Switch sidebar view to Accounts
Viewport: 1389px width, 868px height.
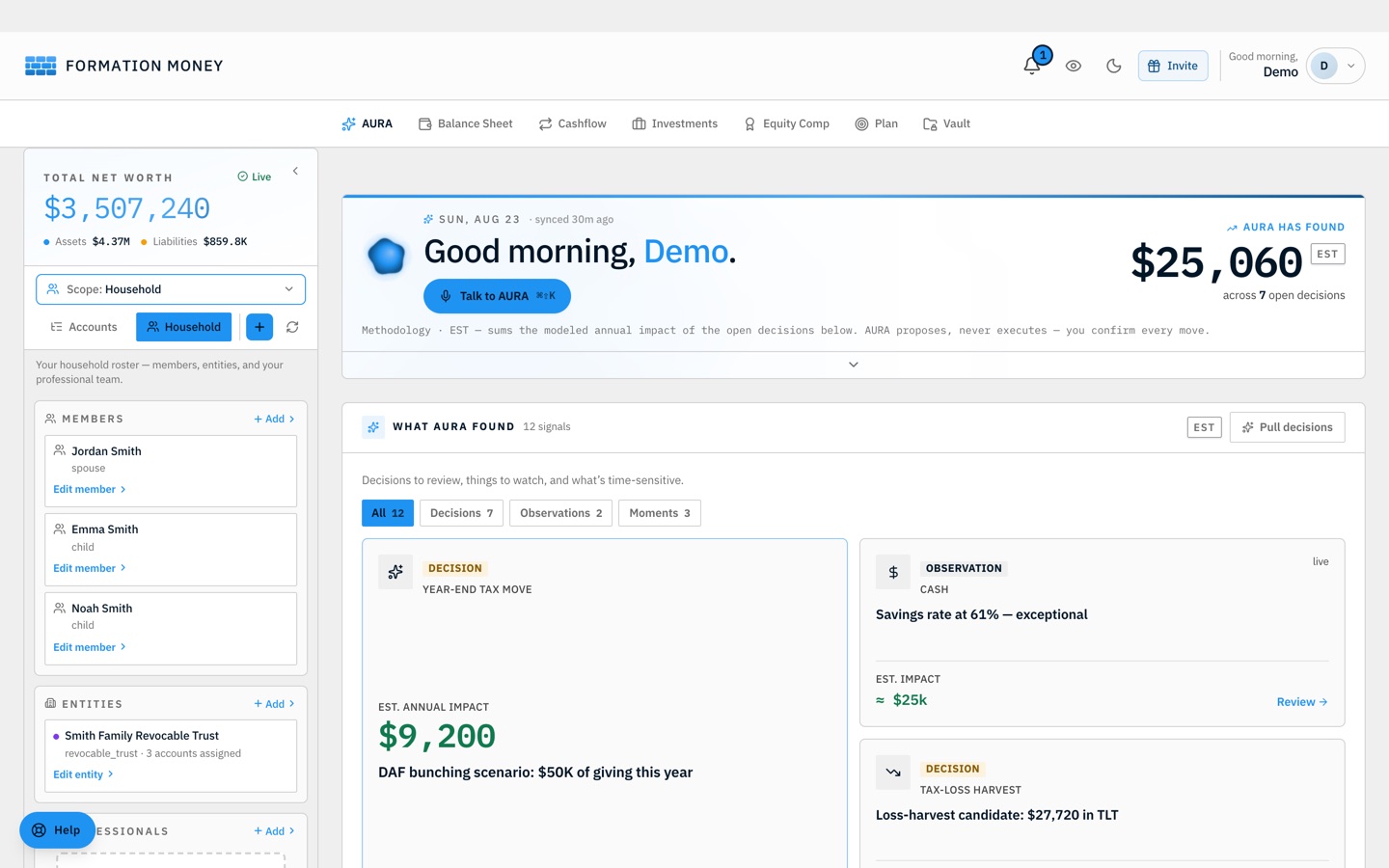coord(84,327)
